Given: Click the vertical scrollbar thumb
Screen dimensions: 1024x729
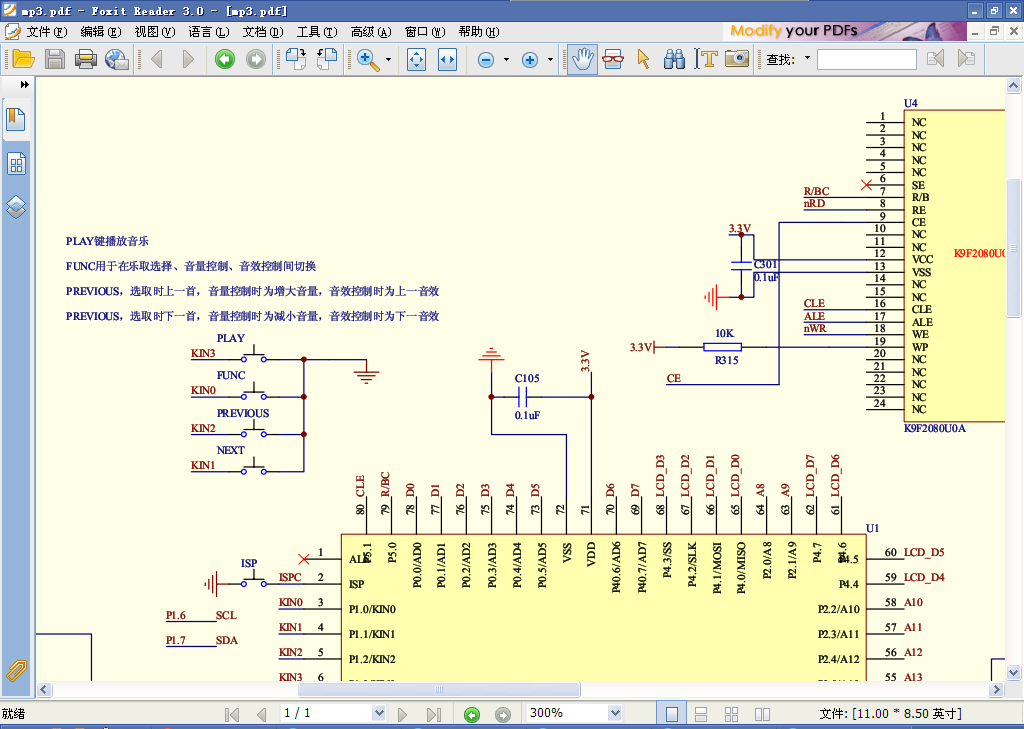Looking at the screenshot, I should [x=1014, y=247].
